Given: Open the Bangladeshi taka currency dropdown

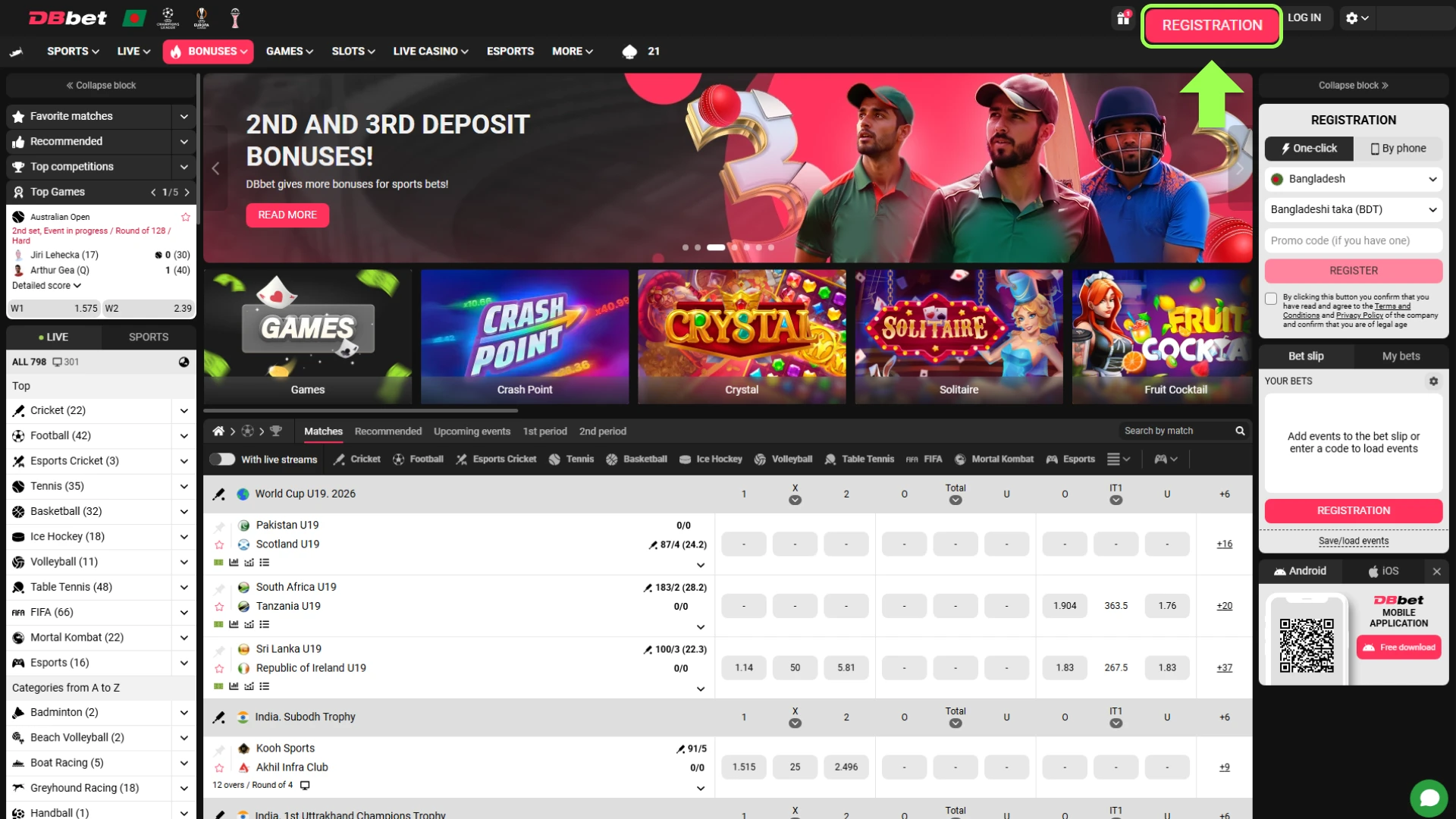Looking at the screenshot, I should pos(1354,209).
